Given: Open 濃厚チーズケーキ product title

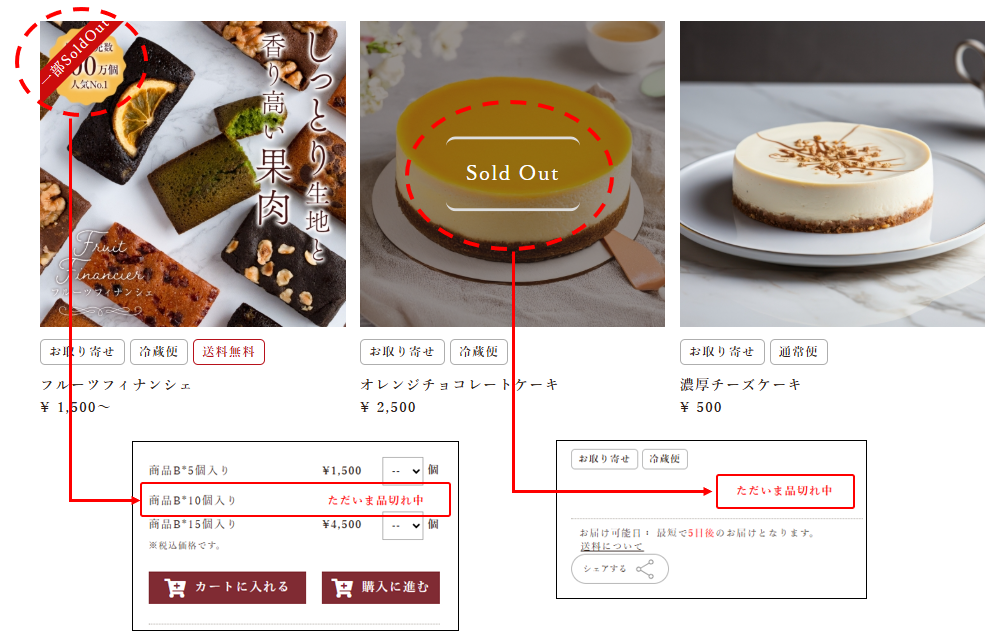Looking at the screenshot, I should [x=740, y=385].
